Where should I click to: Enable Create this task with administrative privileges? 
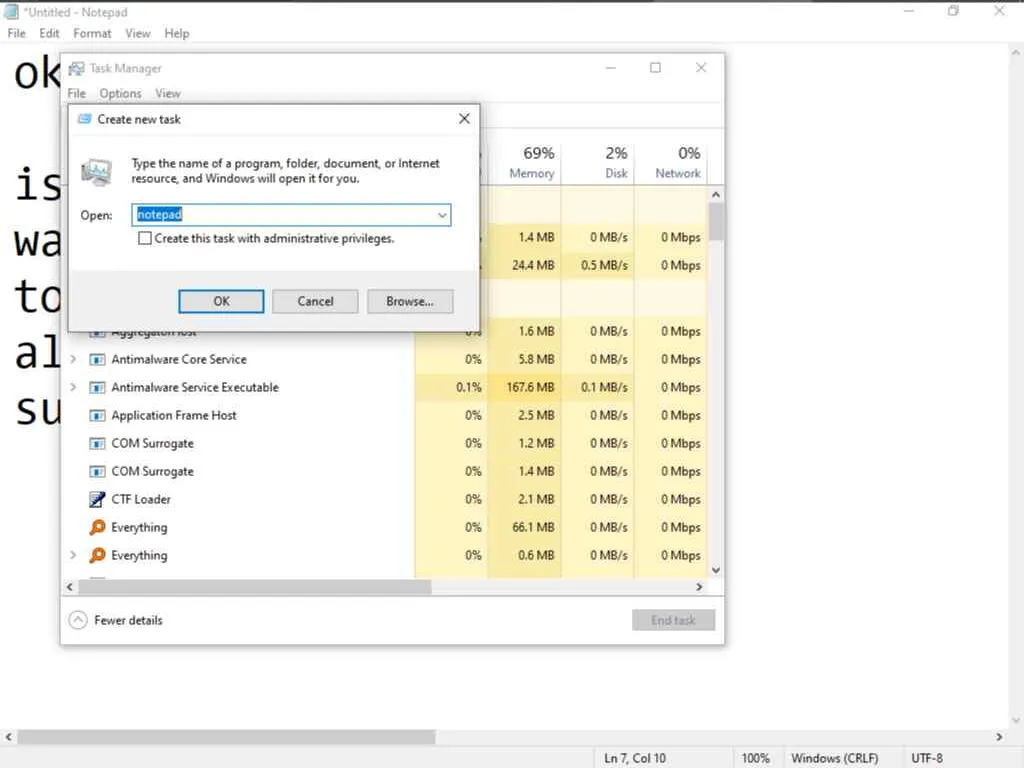pos(145,238)
